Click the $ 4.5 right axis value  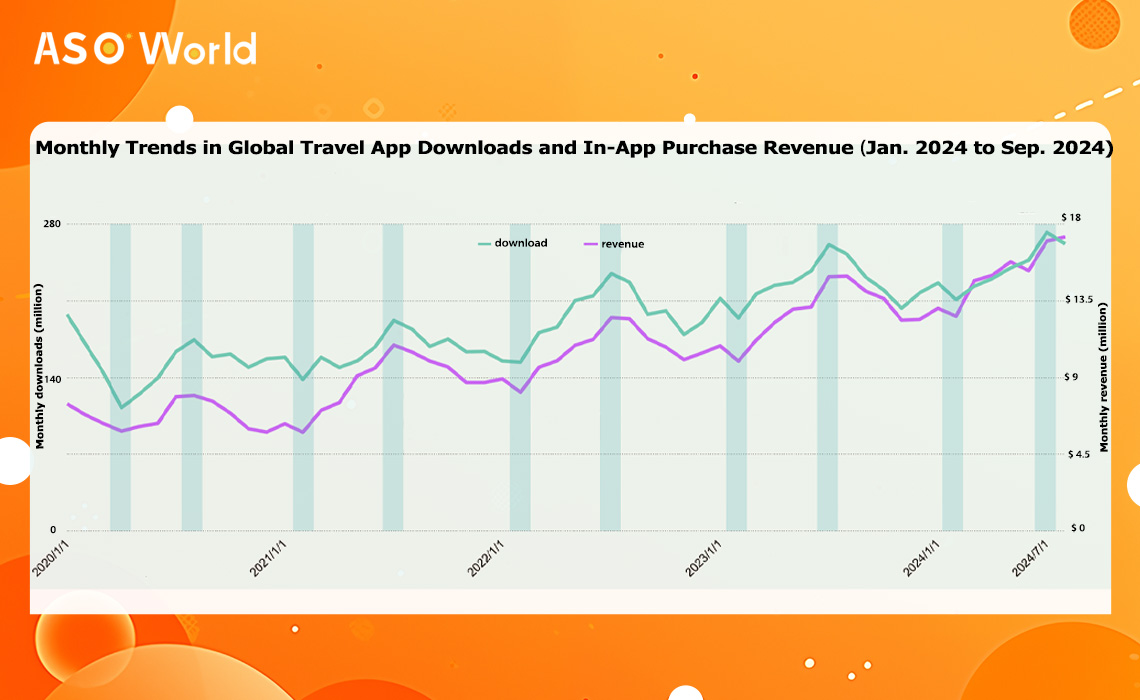[x=1079, y=454]
